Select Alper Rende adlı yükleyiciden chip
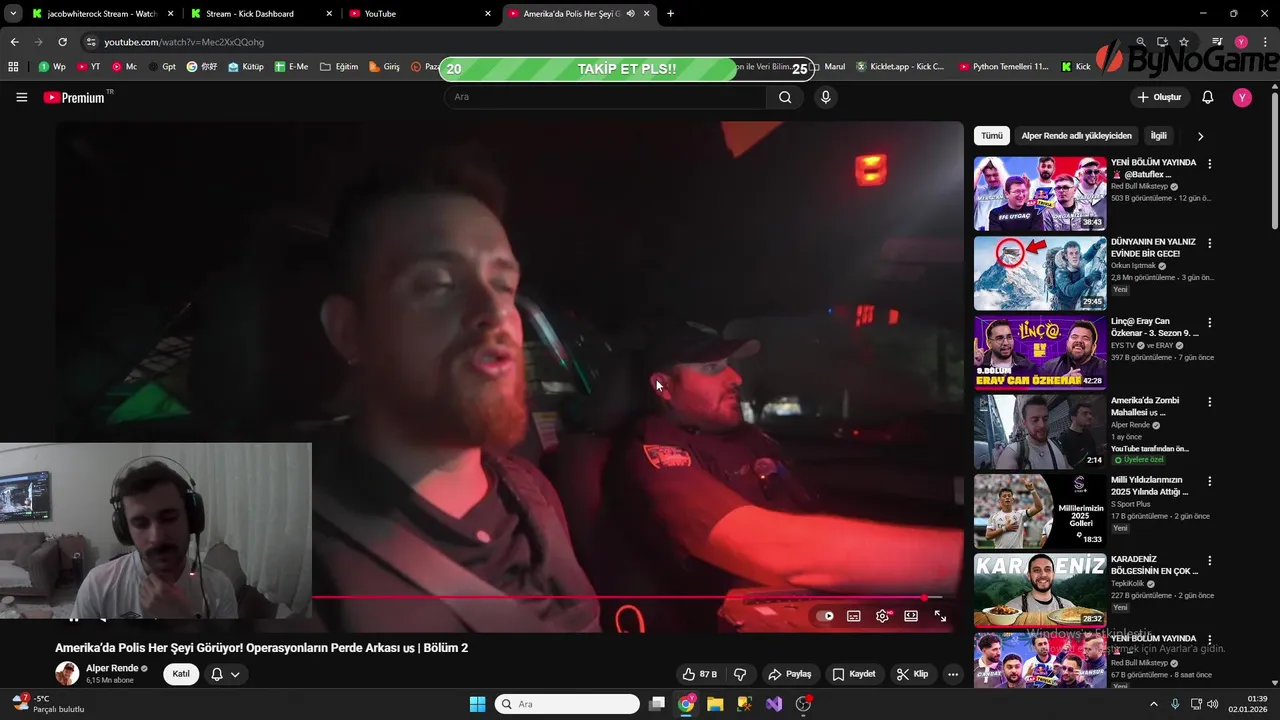Screen dimensions: 1280x720 coord(1076,136)
